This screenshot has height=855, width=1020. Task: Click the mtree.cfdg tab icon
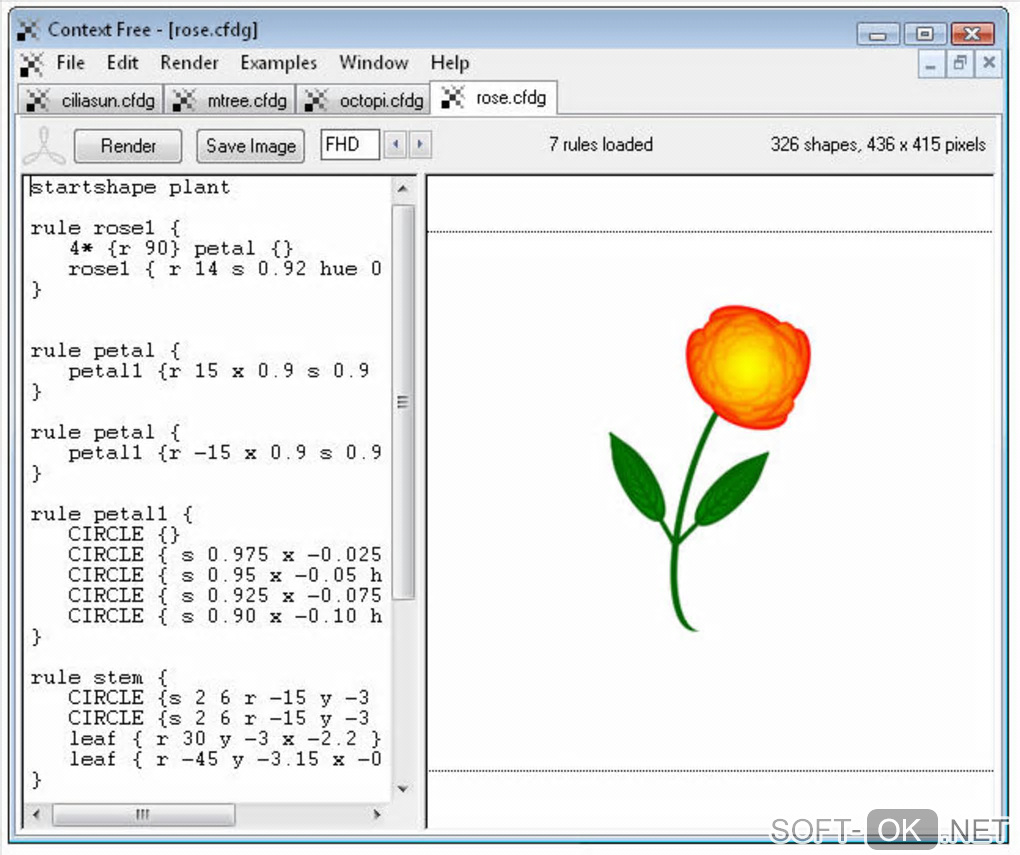(183, 100)
